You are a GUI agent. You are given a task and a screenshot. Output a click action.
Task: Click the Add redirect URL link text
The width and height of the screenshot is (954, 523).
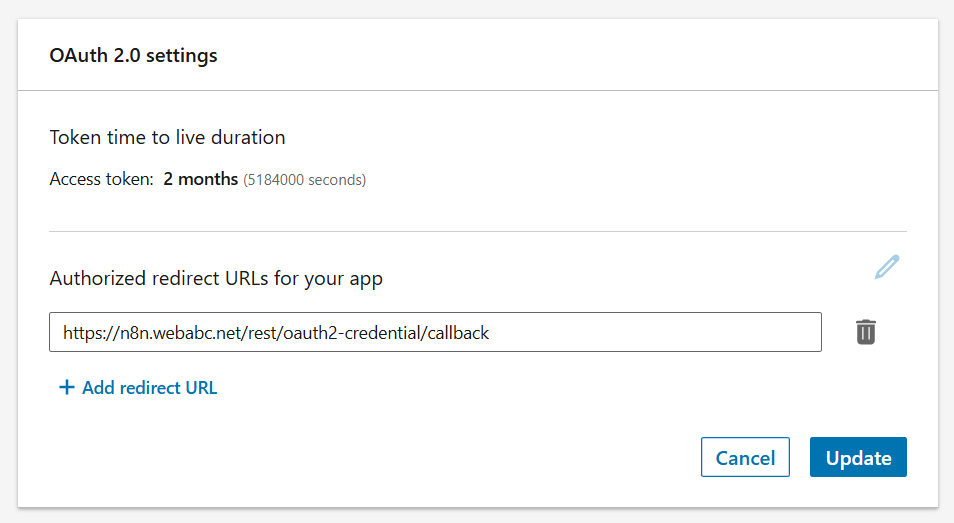pyautogui.click(x=149, y=388)
